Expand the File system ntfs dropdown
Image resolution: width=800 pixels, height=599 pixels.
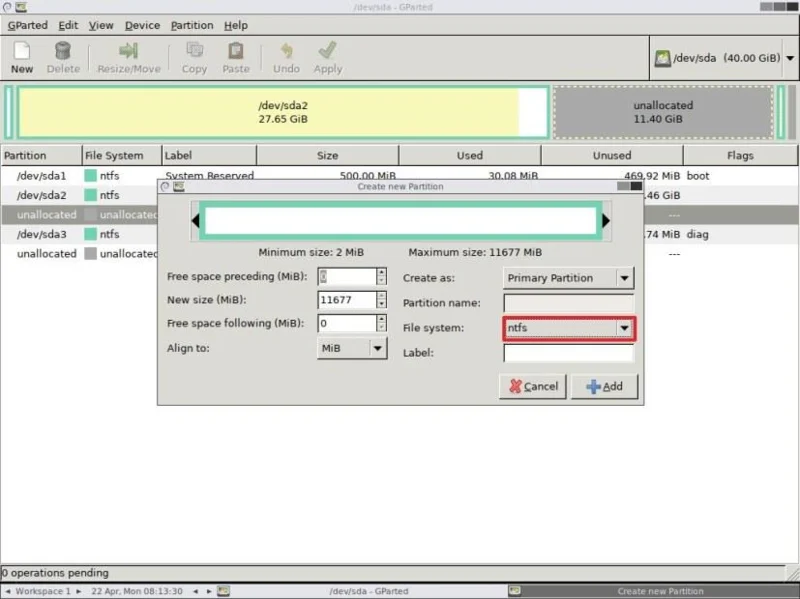(x=624, y=328)
